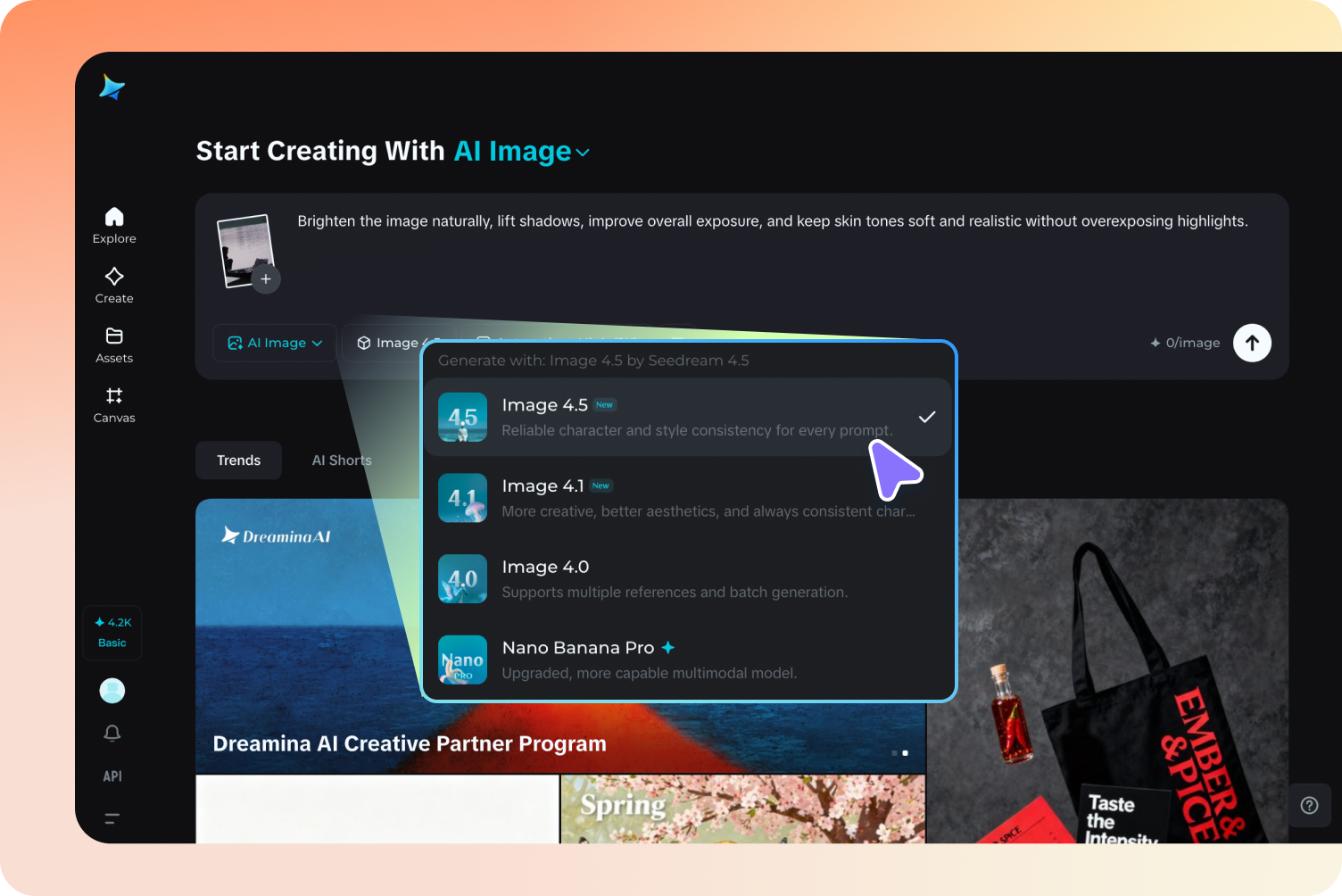Viewport: 1342px width, 896px height.
Task: Click the "Generate with: Image 4.5 by Seedream 4.5" header
Action: point(593,361)
